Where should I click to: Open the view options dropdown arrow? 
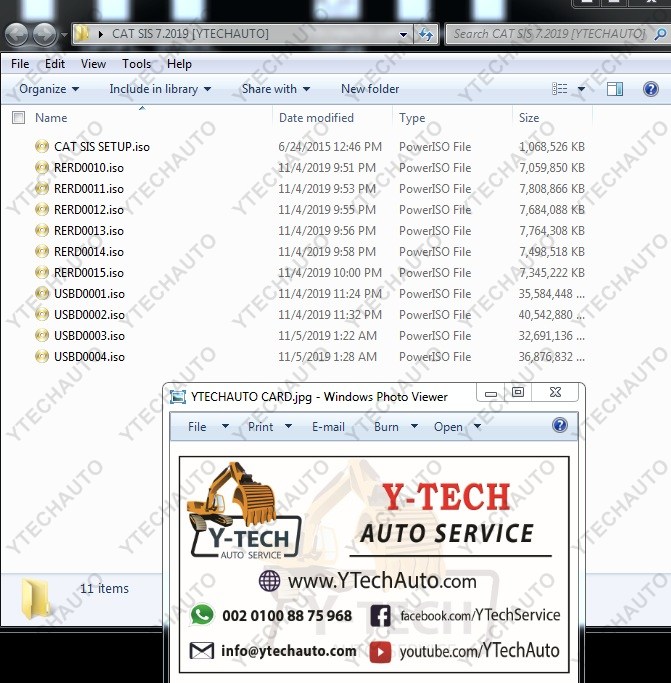[581, 89]
